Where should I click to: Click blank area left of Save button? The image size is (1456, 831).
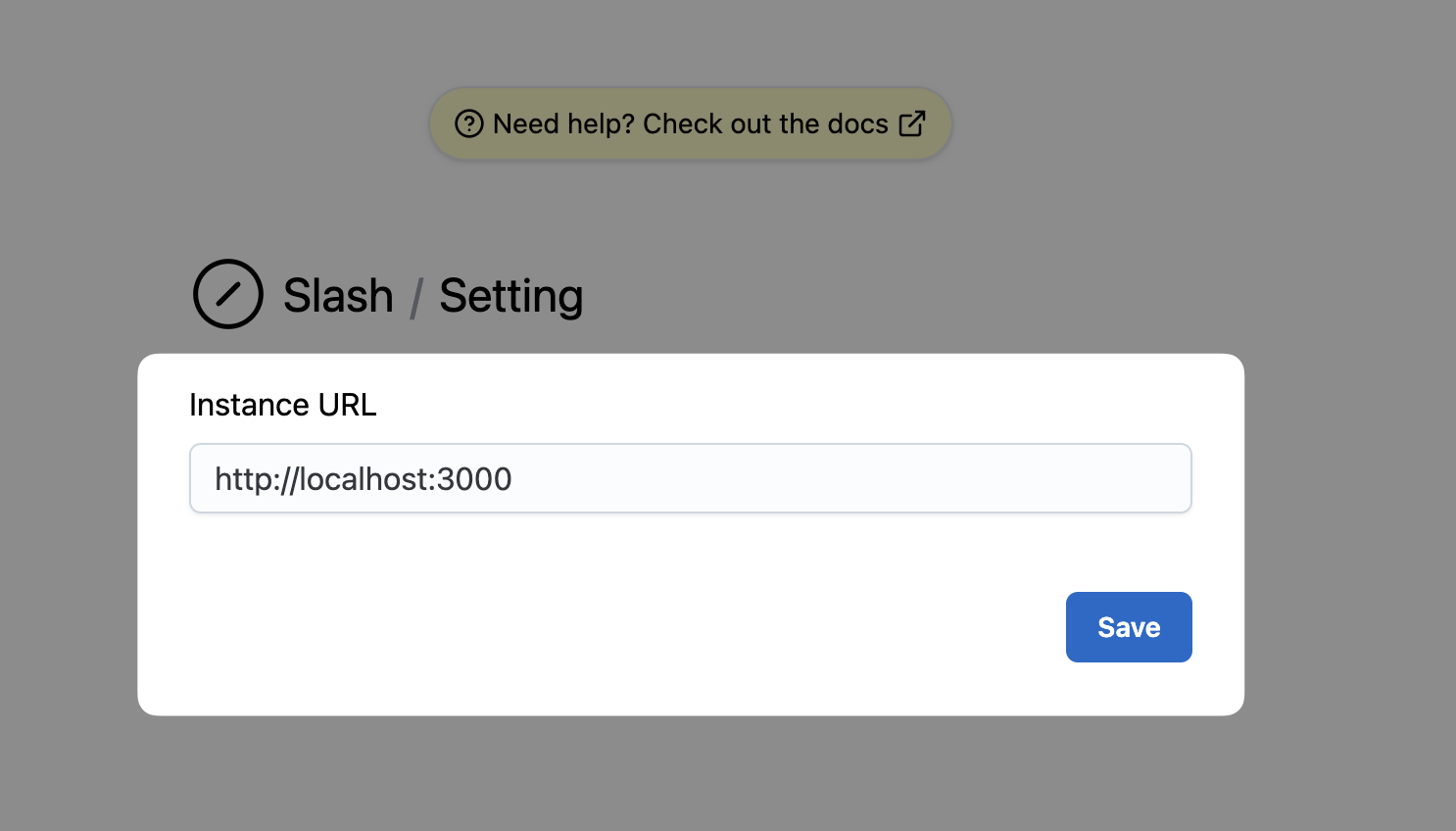click(x=686, y=627)
